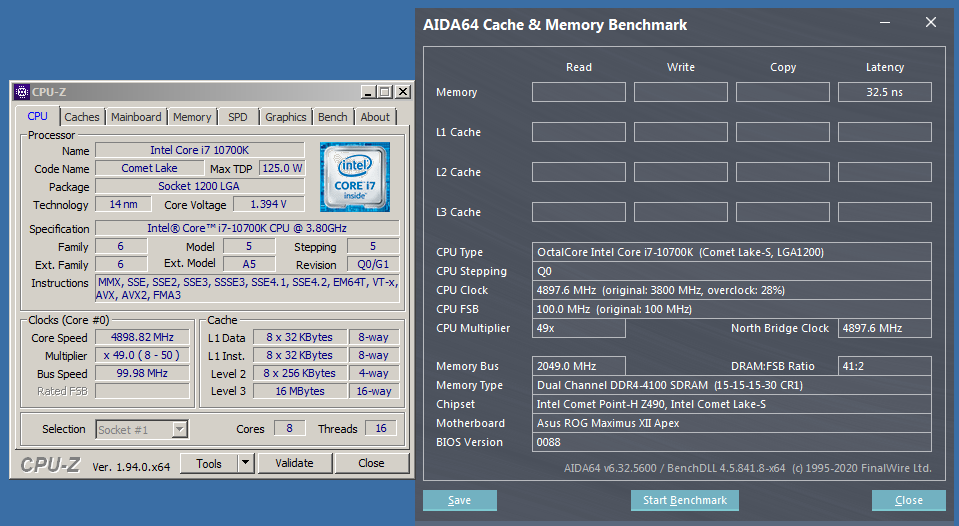The image size is (959, 526).
Task: Click the Validate button
Action: 294,463
